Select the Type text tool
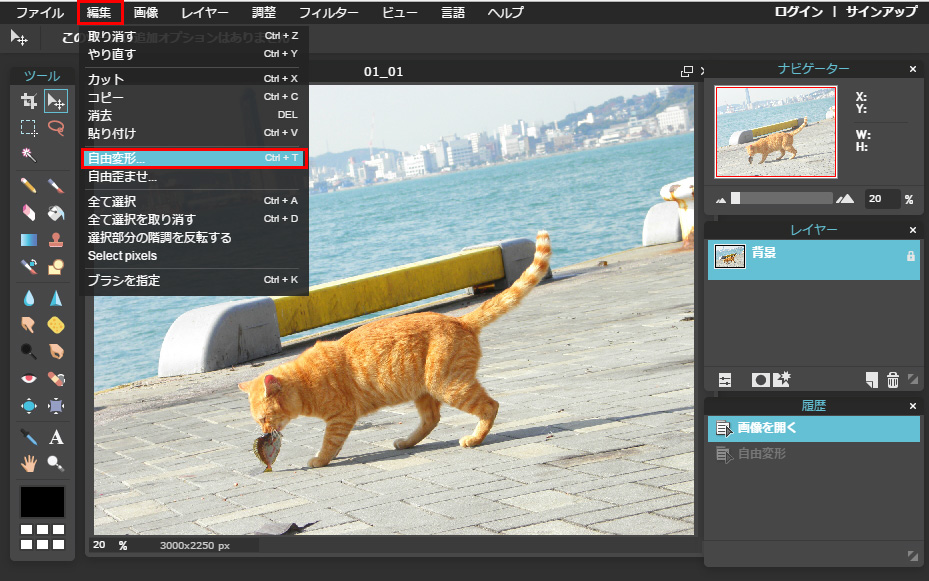 pyautogui.click(x=56, y=437)
